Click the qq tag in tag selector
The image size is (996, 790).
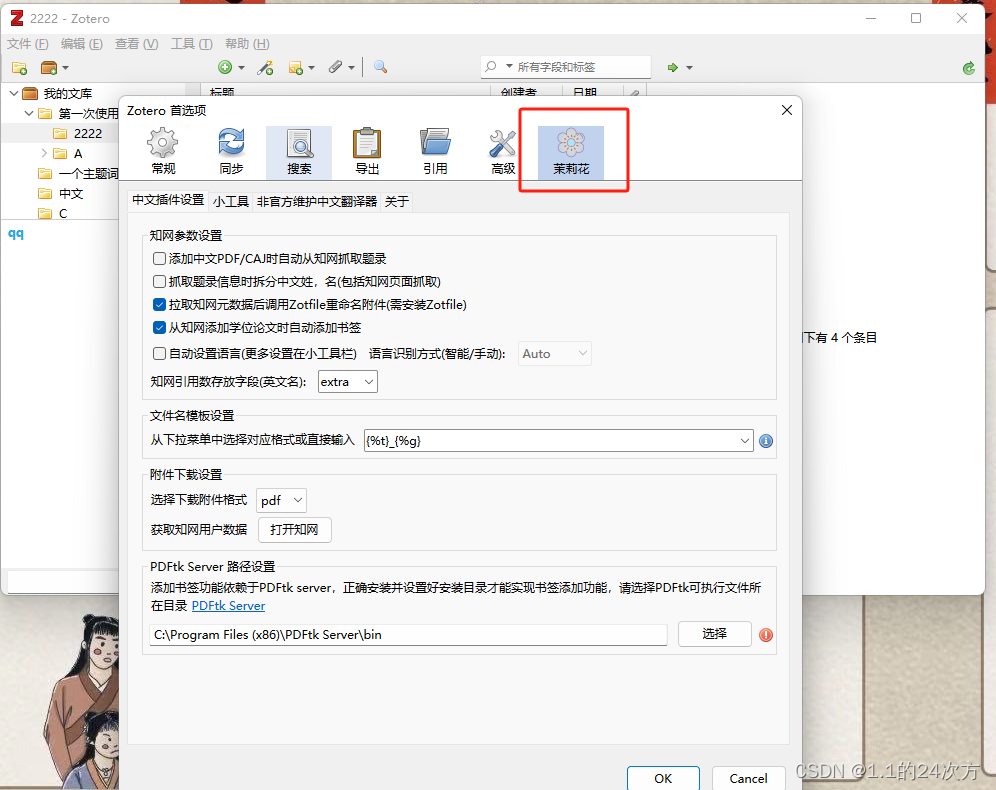coord(16,234)
